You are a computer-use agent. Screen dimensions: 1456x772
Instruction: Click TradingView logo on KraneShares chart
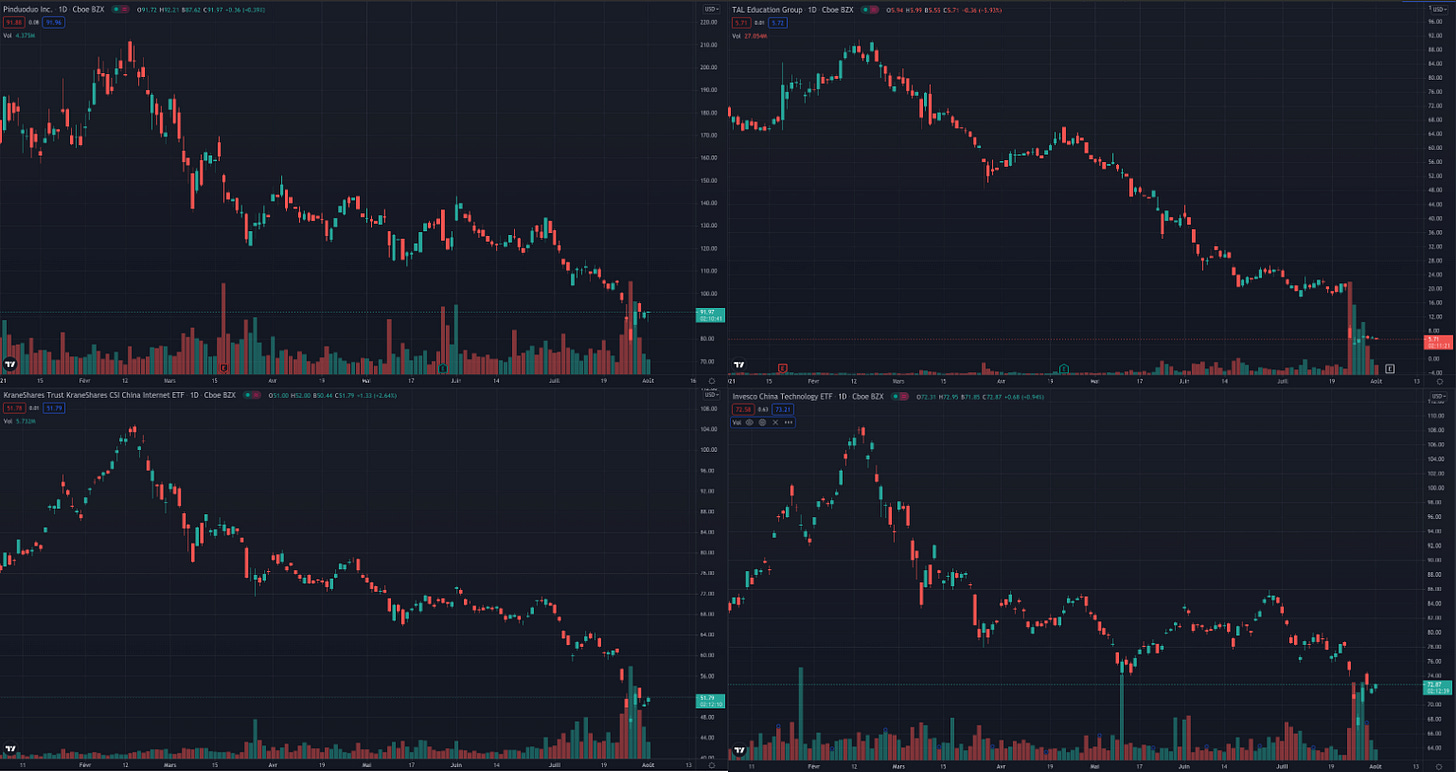[x=11, y=749]
